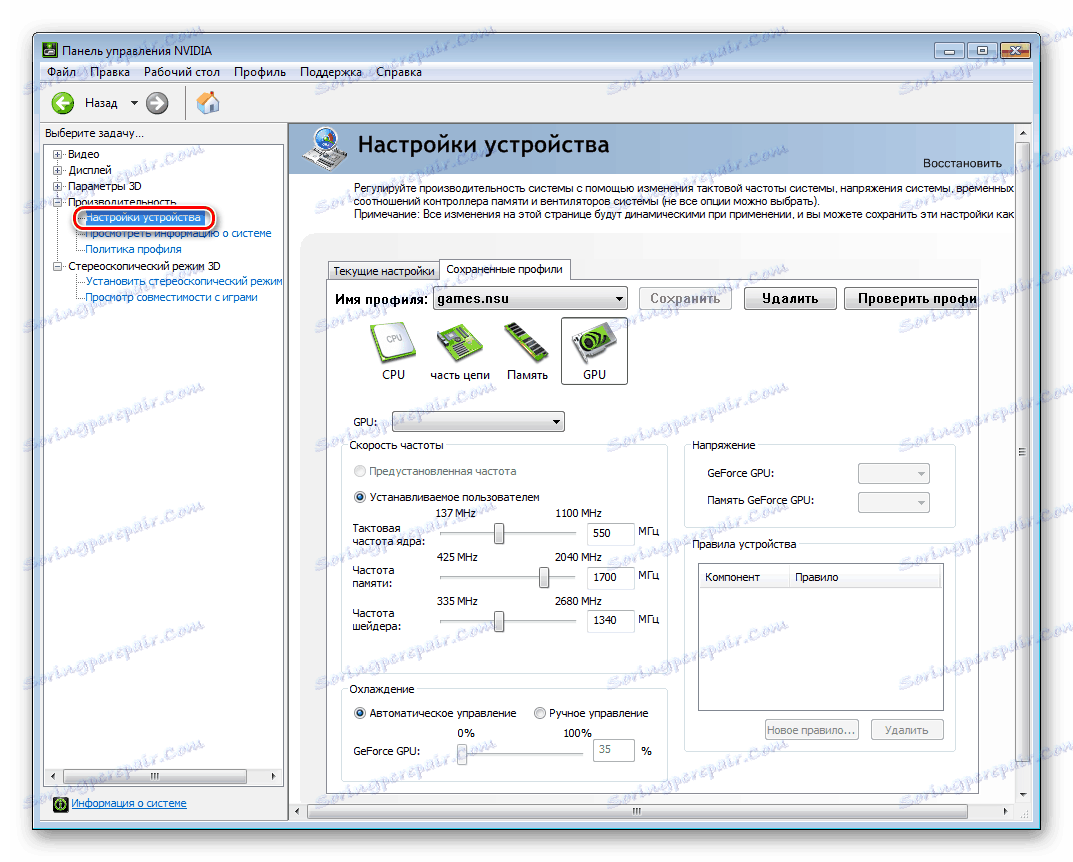Image resolution: width=1073 pixels, height=862 pixels.
Task: Click Удалить button under device rules
Action: pos(907,730)
